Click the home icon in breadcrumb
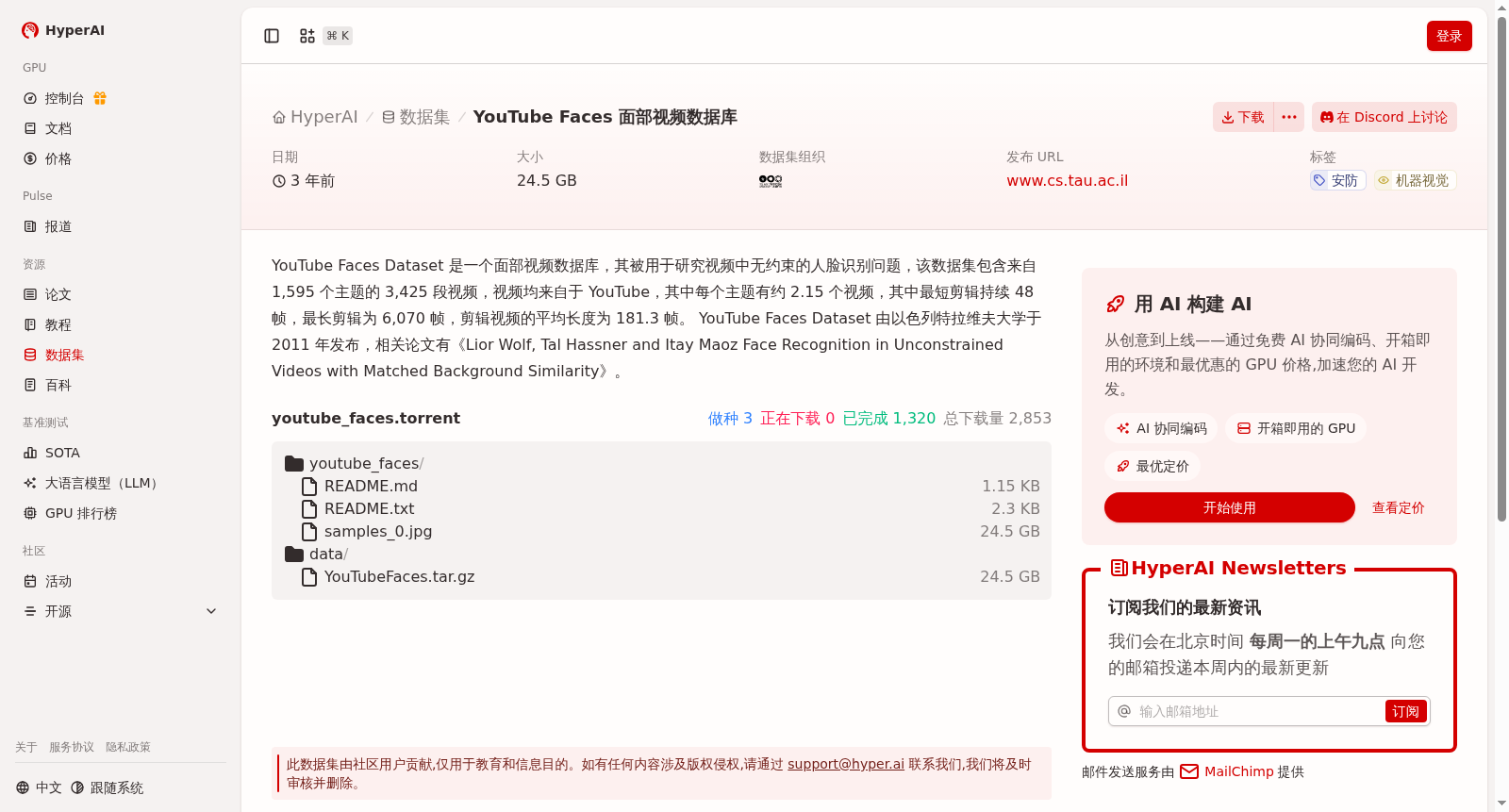Screen dimensions: 1509x812 (x=279, y=117)
